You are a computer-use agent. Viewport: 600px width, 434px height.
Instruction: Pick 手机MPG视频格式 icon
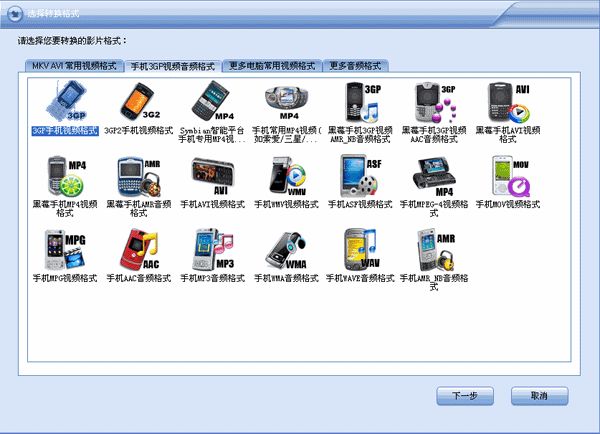click(x=64, y=250)
